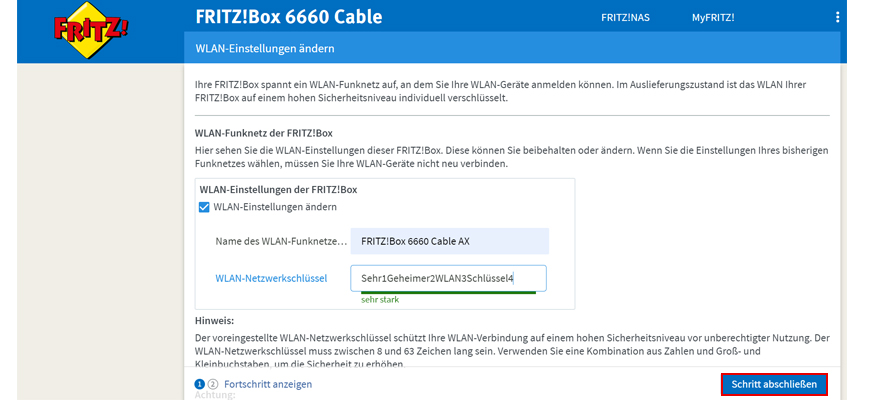Click the 'WLAN-Einstellungen der FRITZ!Box' box title
The image size is (879, 400).
[x=278, y=189]
